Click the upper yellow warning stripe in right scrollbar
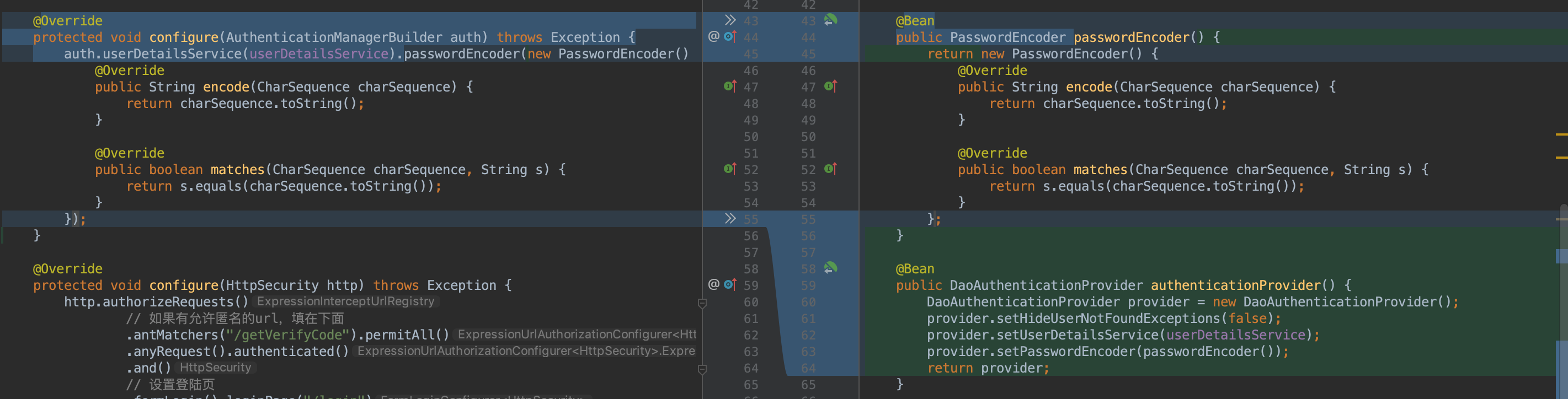The image size is (1568, 399). click(1561, 134)
